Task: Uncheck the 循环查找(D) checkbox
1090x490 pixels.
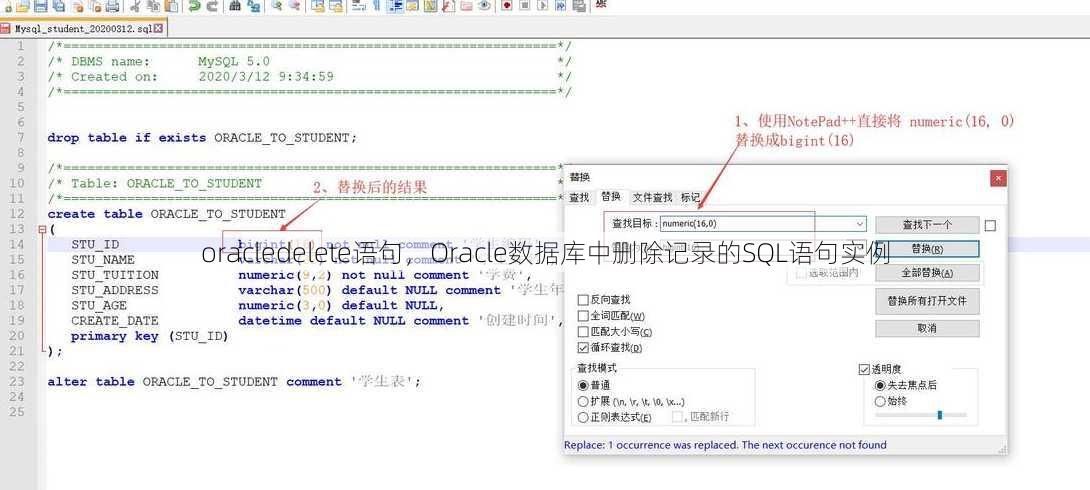Action: tap(583, 348)
